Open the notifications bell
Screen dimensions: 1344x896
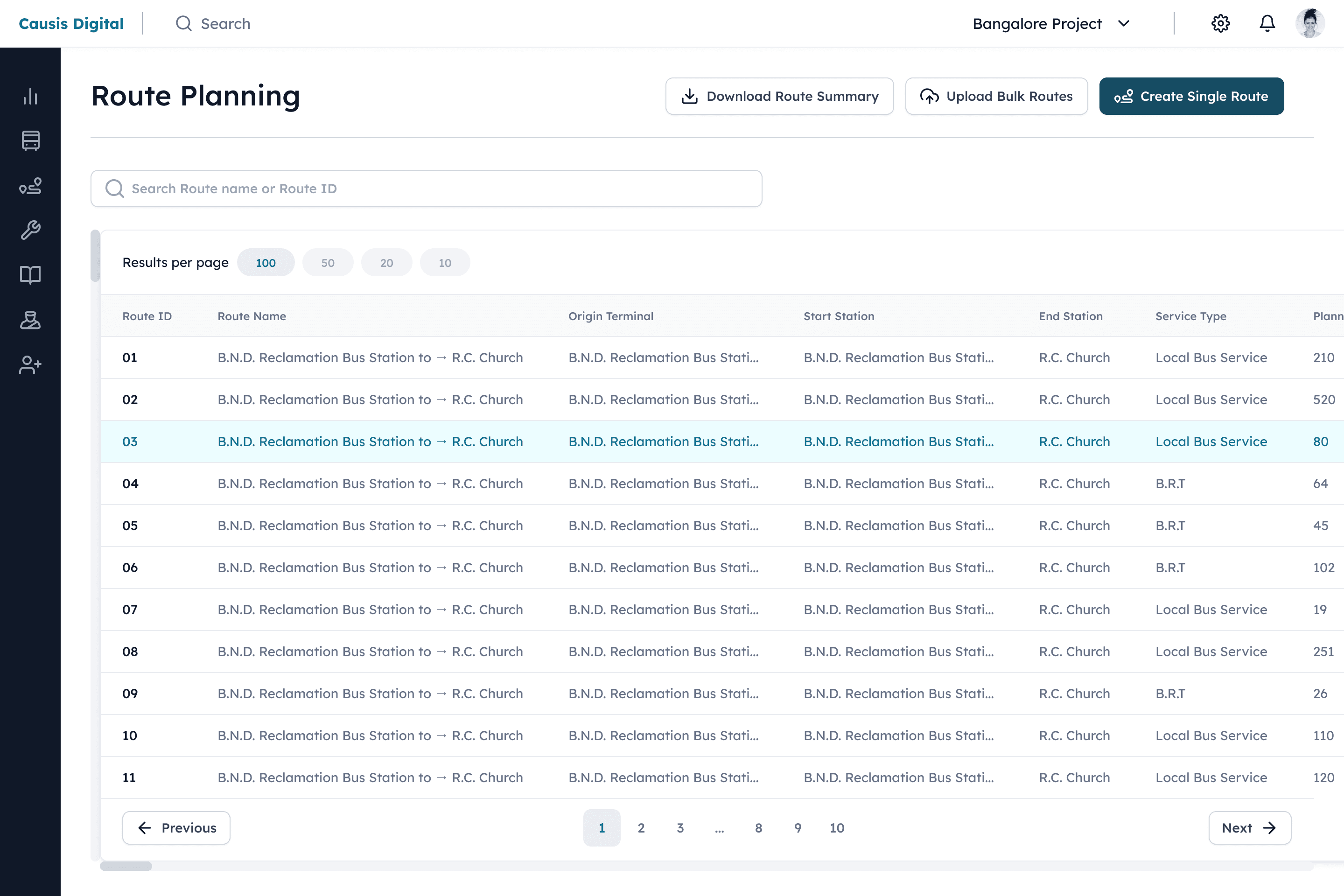click(1267, 23)
